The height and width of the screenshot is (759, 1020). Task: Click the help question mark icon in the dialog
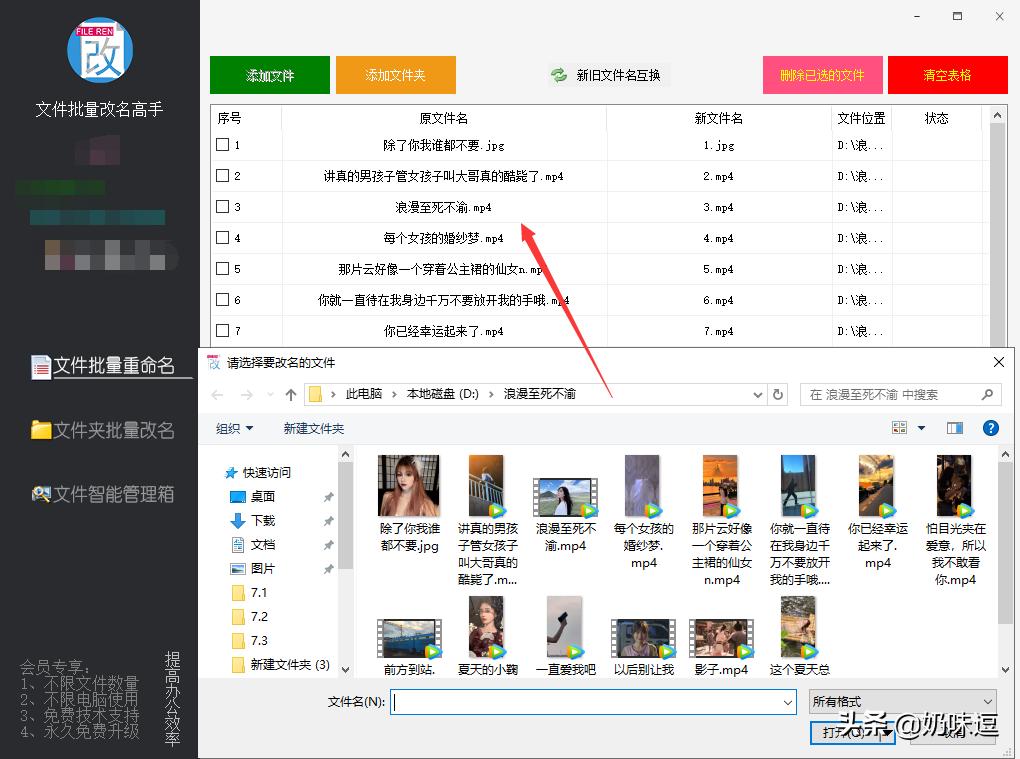coord(990,427)
